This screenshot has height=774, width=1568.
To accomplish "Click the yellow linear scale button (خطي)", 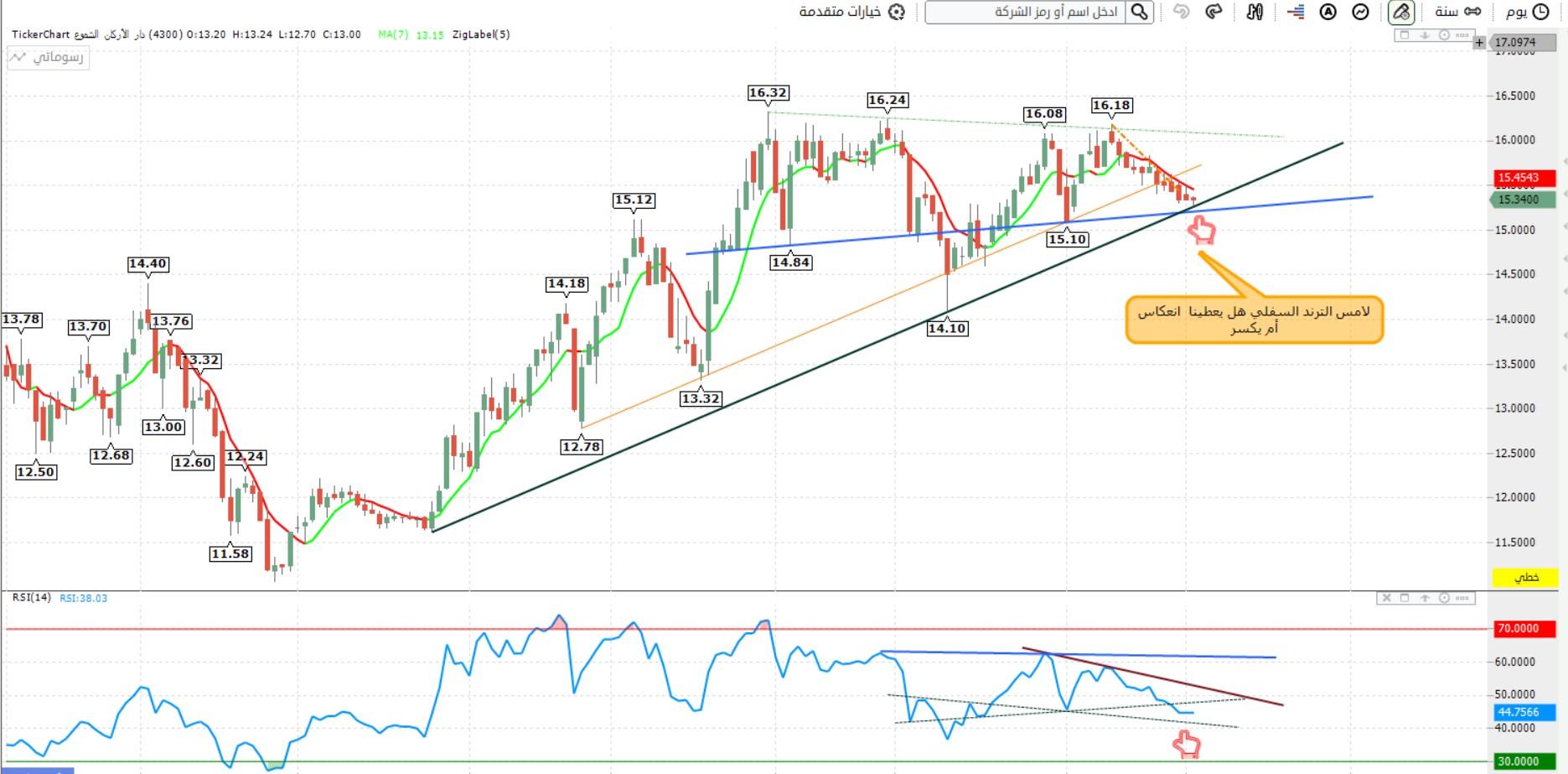I will (x=1525, y=577).
